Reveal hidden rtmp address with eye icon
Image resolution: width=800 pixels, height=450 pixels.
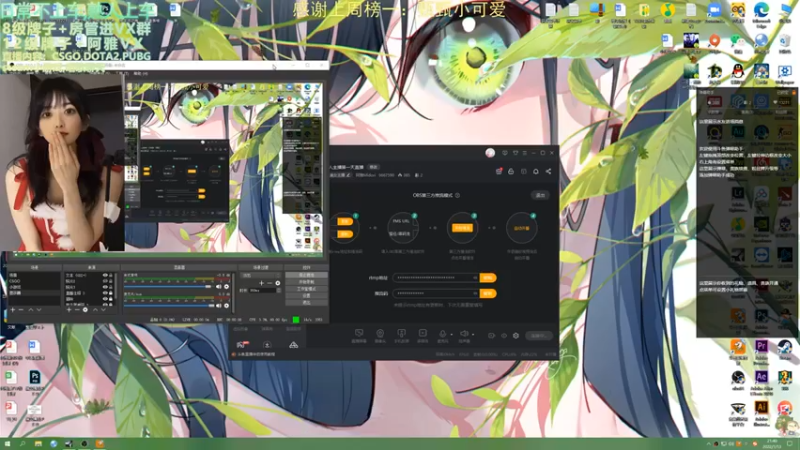[x=474, y=278]
